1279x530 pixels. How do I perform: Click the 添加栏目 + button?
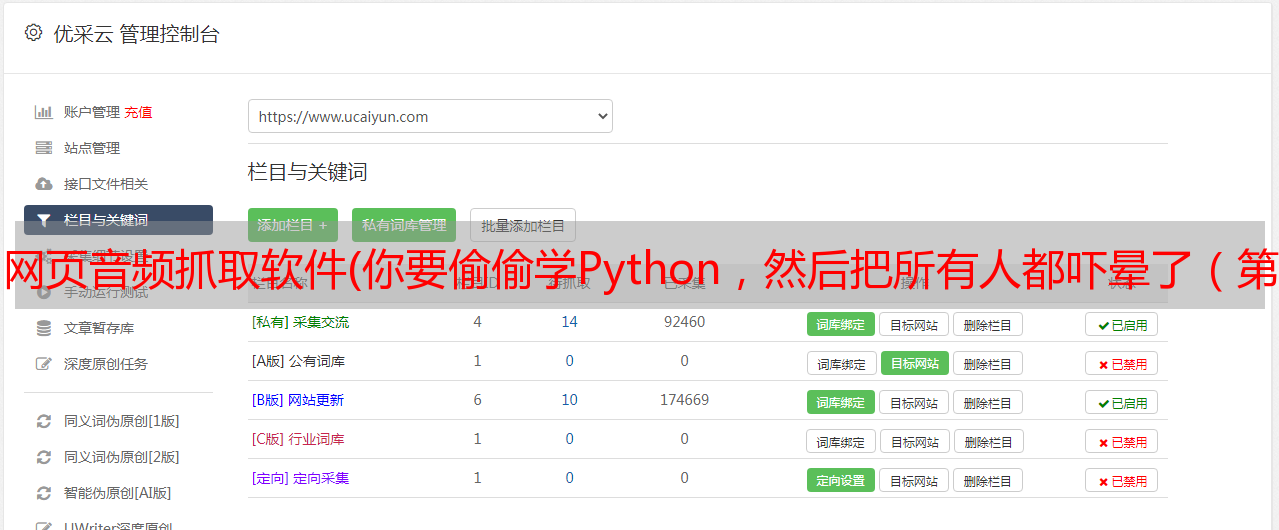click(x=293, y=225)
